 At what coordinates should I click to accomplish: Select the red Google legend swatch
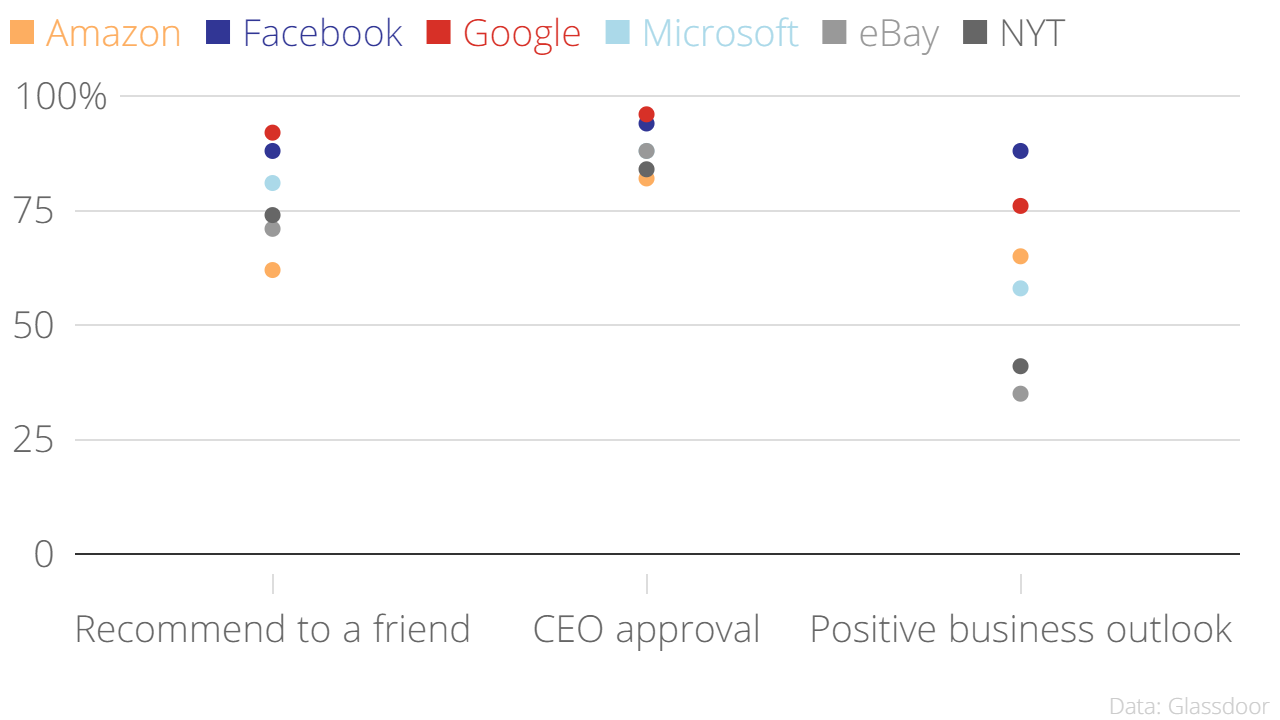438,33
